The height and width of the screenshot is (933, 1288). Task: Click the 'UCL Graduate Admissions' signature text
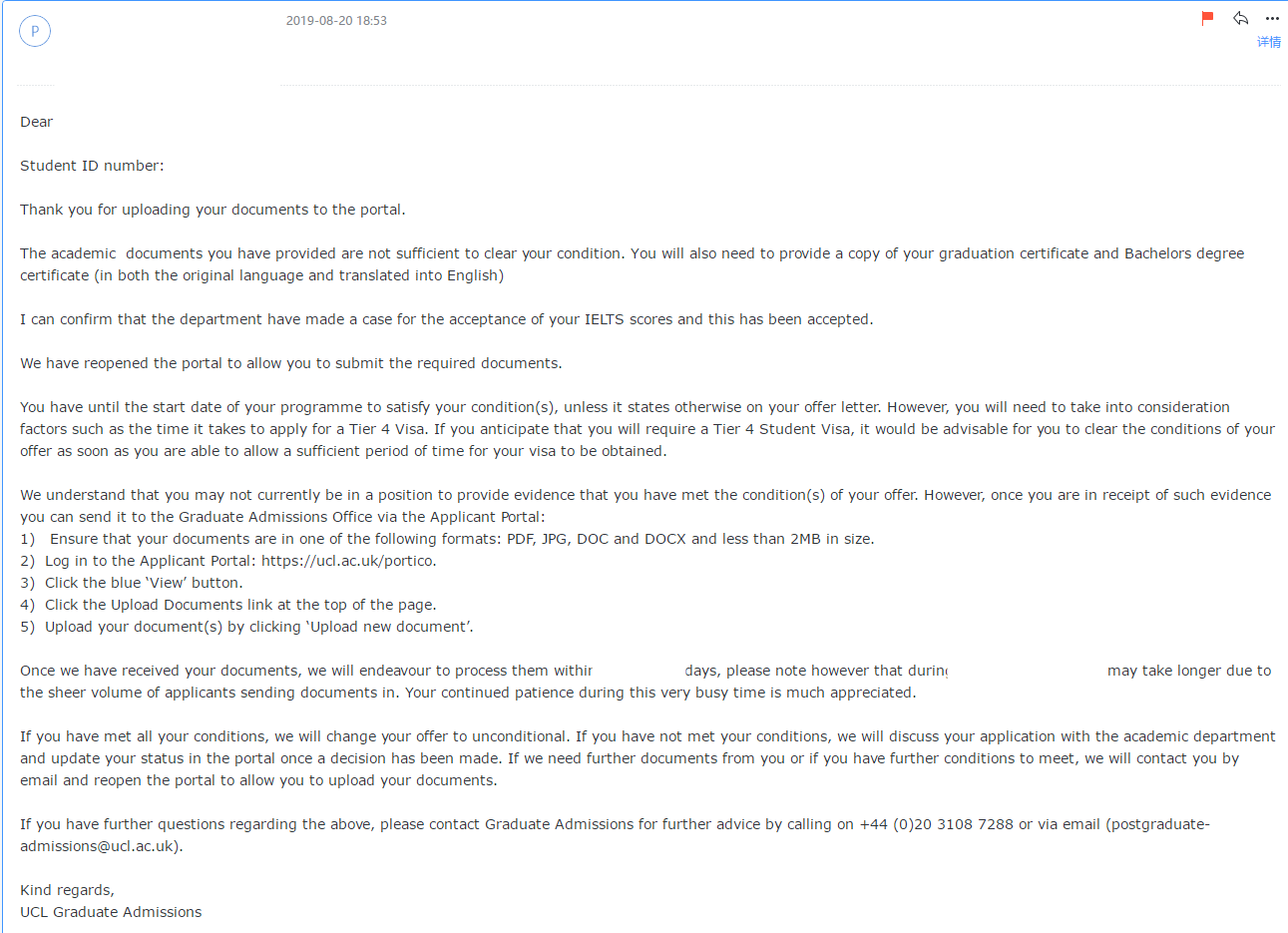[111, 912]
